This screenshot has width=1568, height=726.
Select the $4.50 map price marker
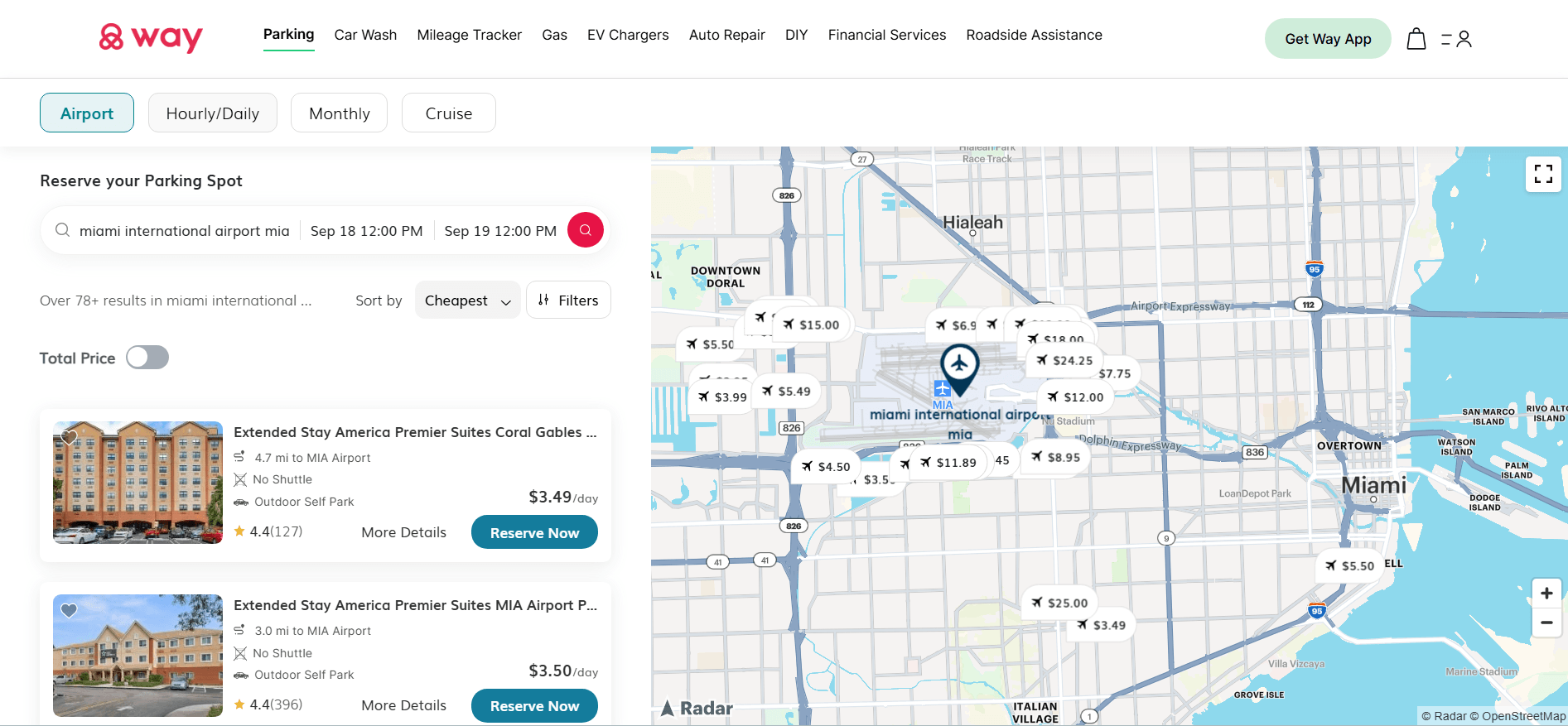tap(826, 467)
